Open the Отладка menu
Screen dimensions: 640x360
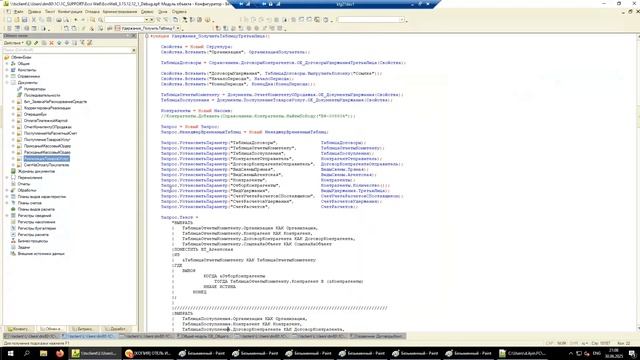(92, 12)
